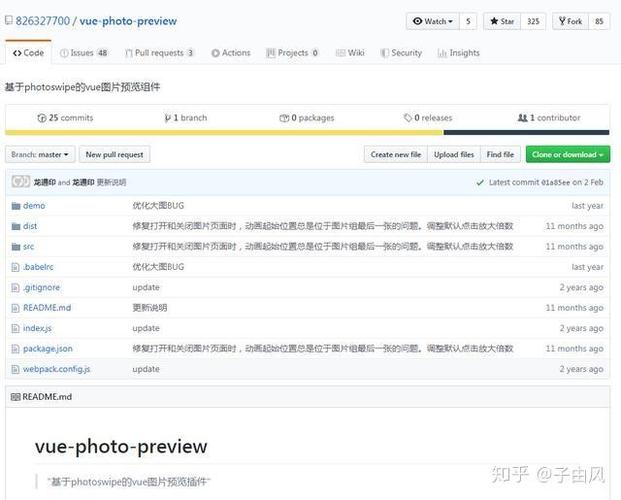View the 25 commits link

coord(65,118)
